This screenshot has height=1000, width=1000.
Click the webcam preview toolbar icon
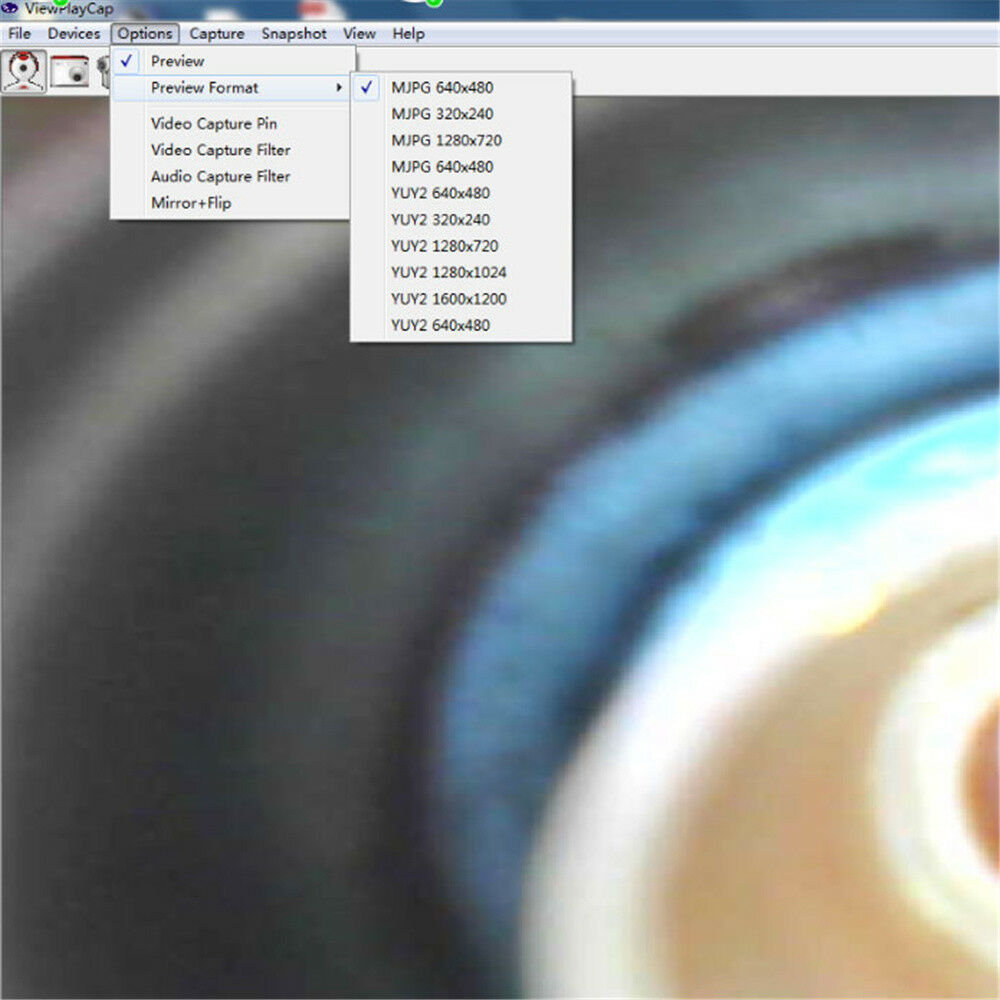click(24, 71)
